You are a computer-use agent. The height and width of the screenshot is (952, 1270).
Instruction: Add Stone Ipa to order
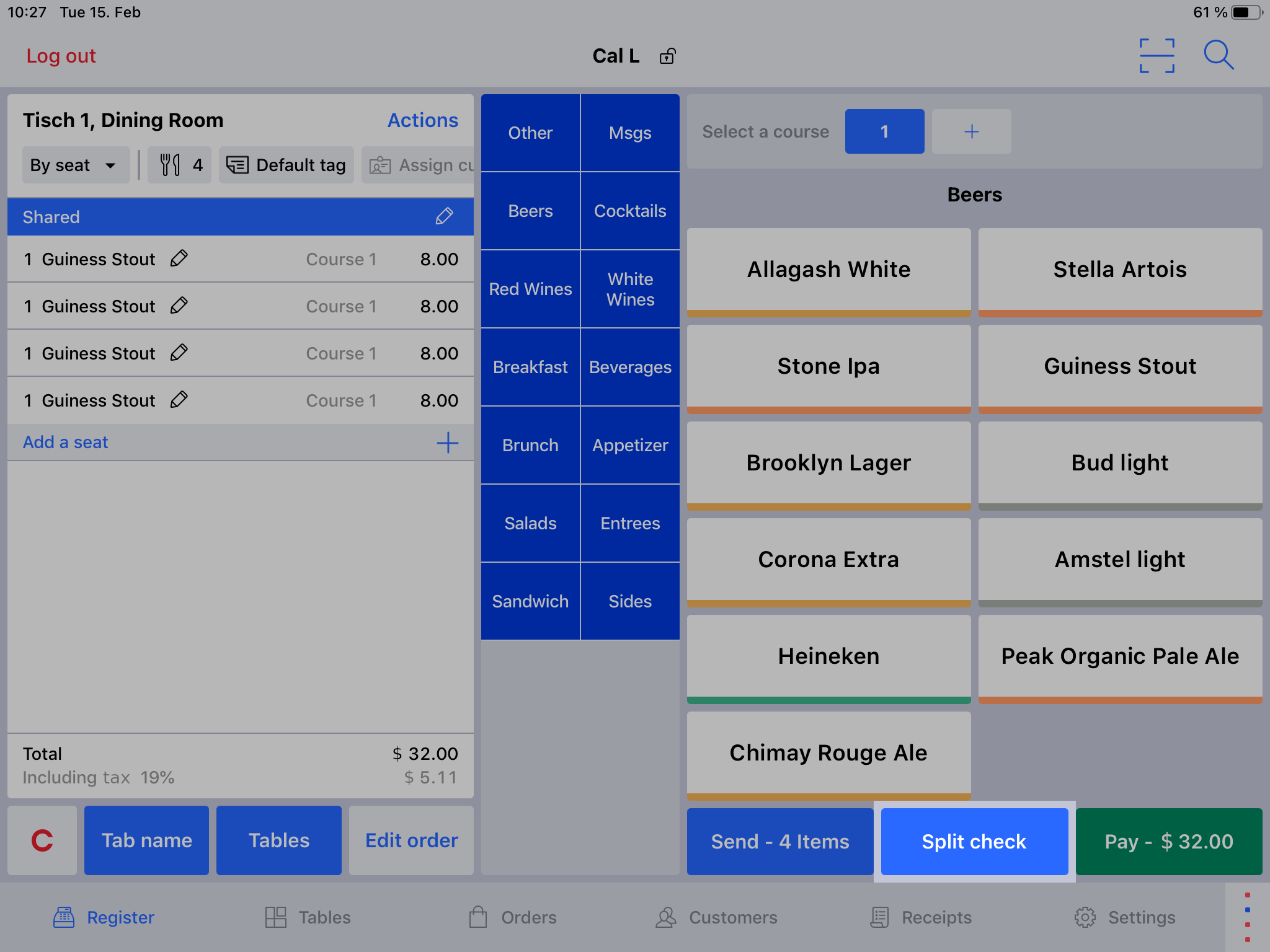[828, 368]
